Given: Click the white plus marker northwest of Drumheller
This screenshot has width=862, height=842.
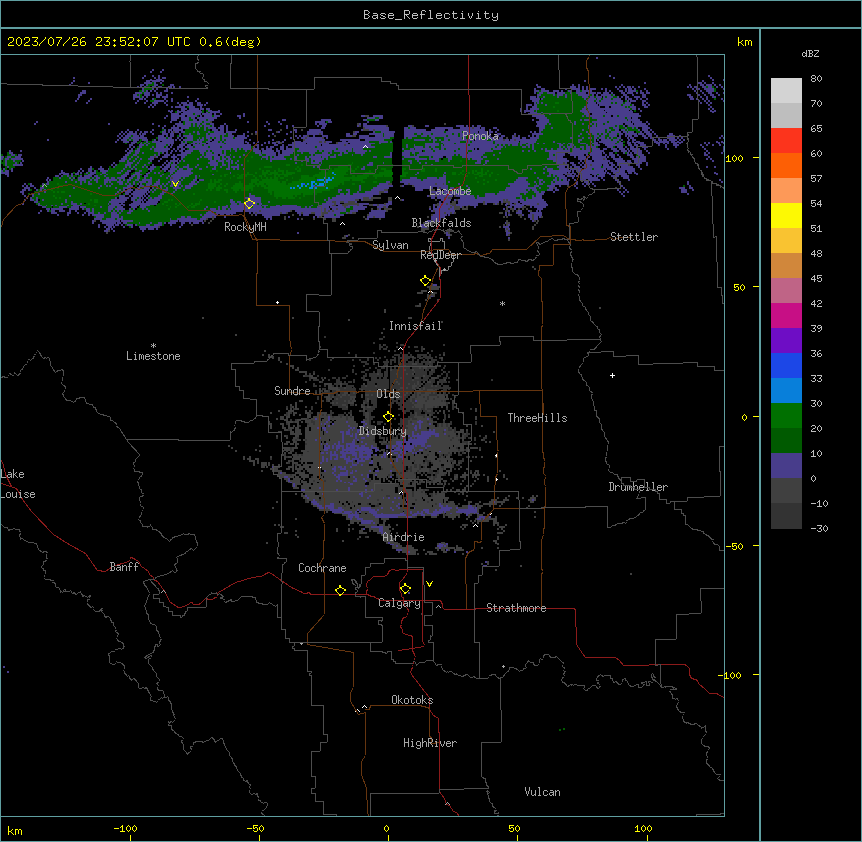Looking at the screenshot, I should (612, 375).
